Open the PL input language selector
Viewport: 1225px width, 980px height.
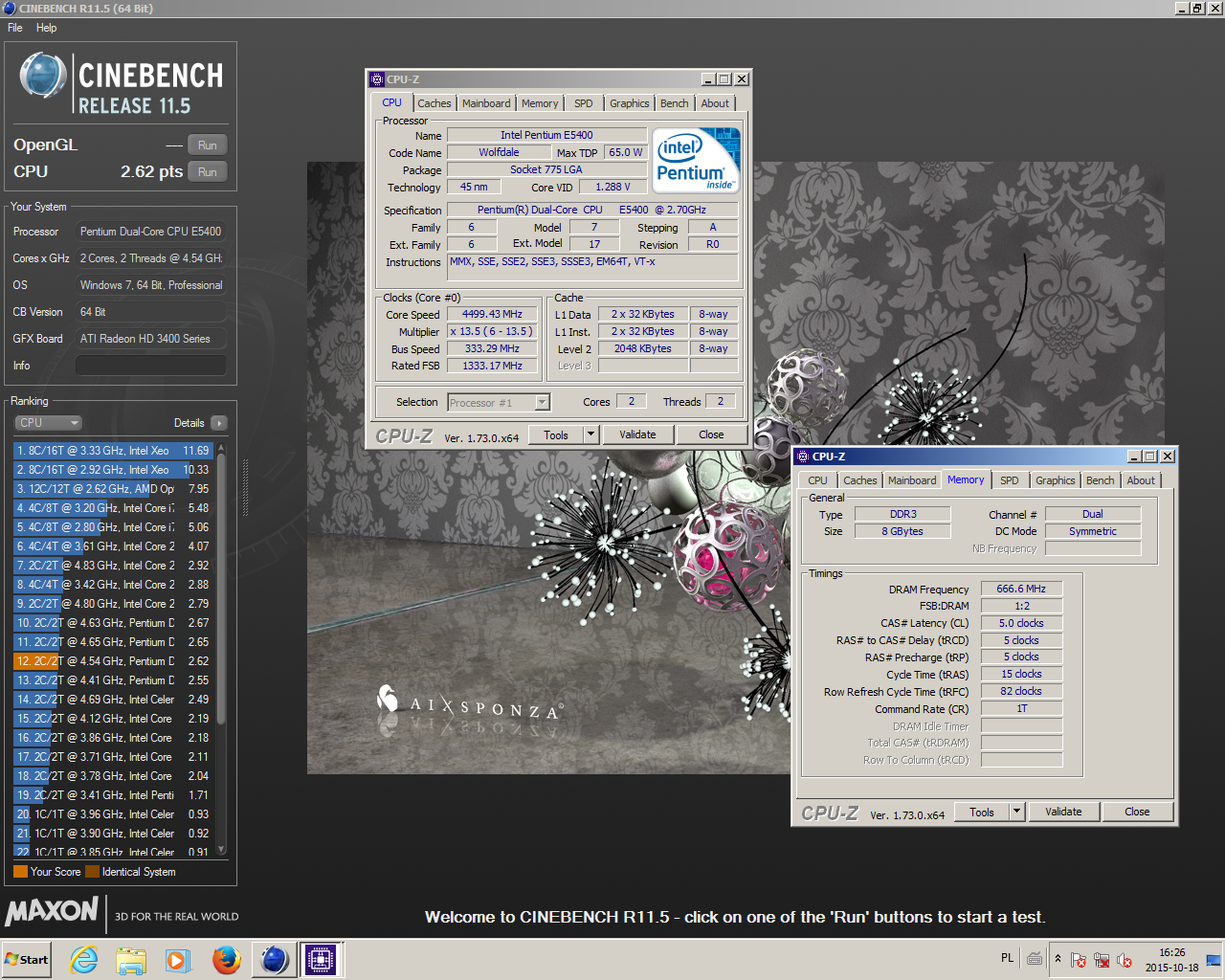[x=1008, y=958]
